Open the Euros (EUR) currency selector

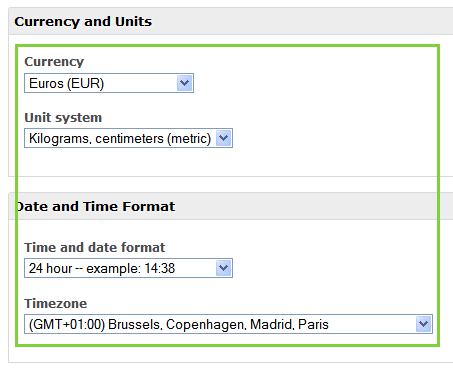point(109,83)
